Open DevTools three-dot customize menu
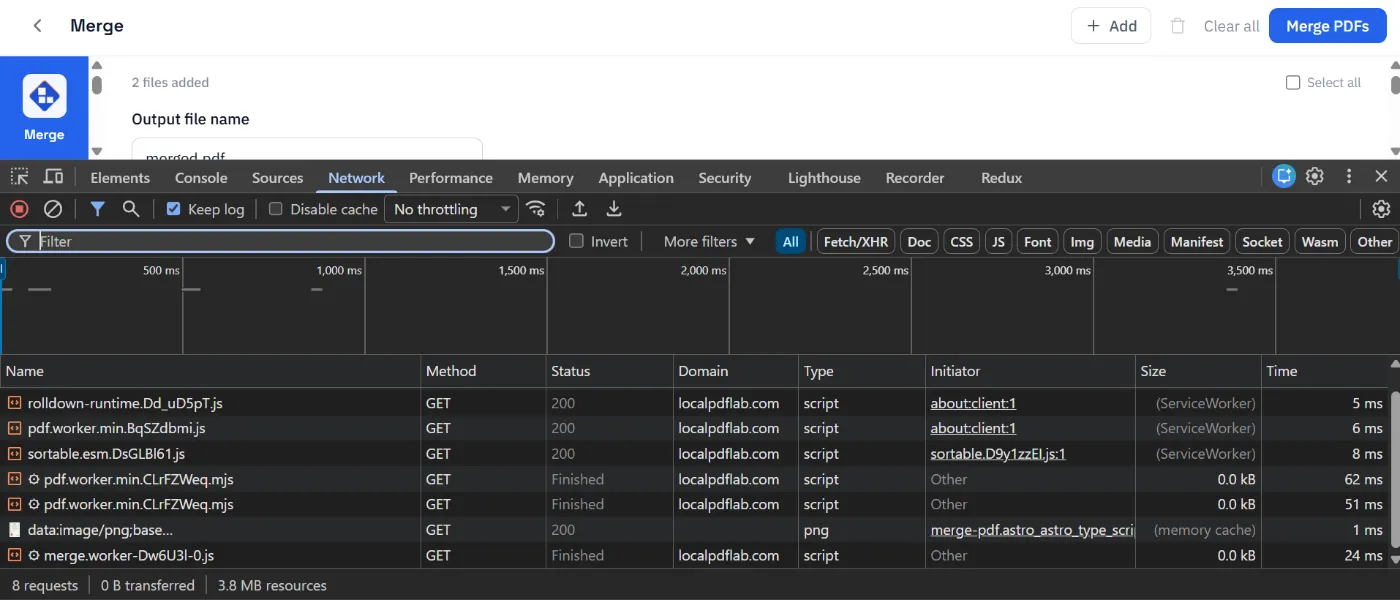 1349,176
